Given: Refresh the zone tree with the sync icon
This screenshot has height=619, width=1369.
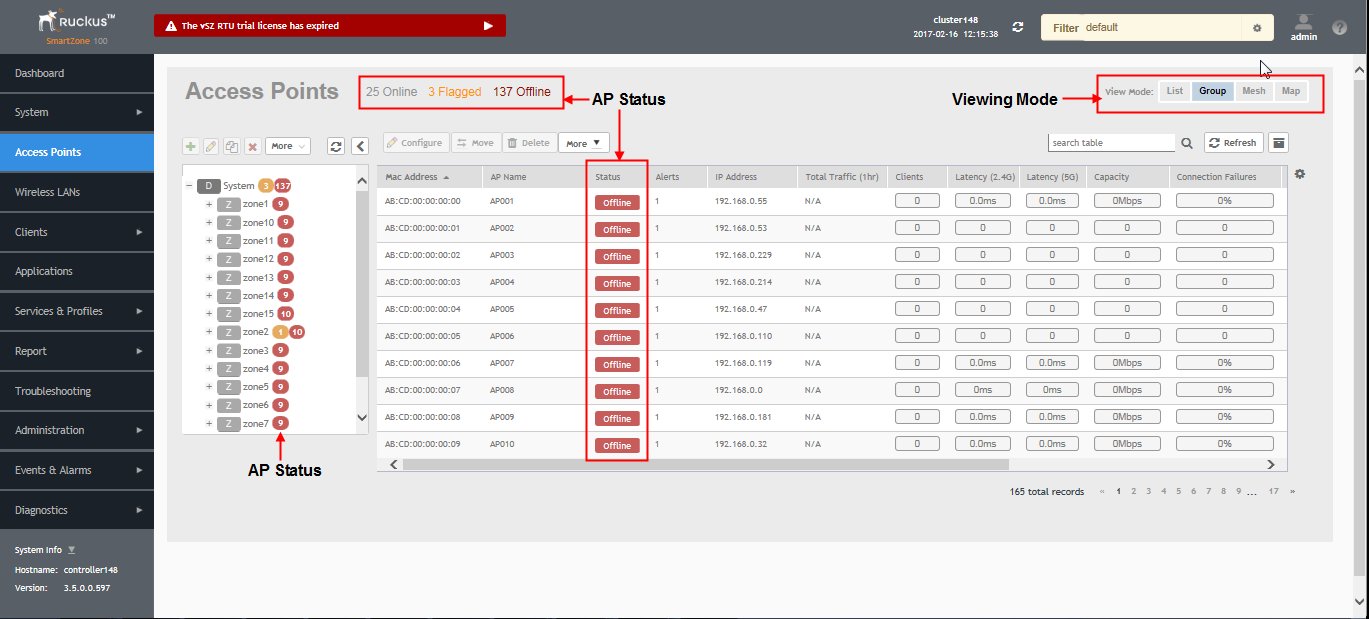Looking at the screenshot, I should tap(336, 146).
